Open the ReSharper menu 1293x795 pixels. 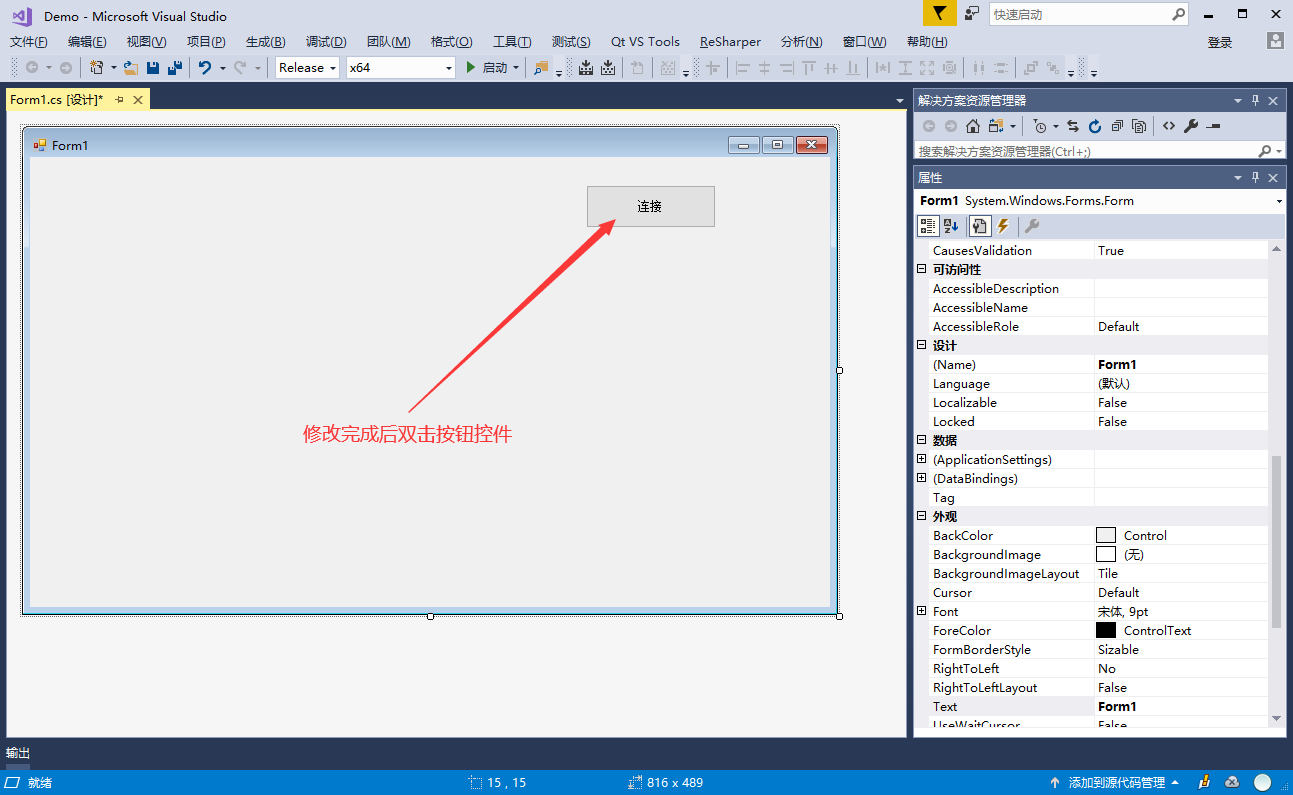click(730, 42)
